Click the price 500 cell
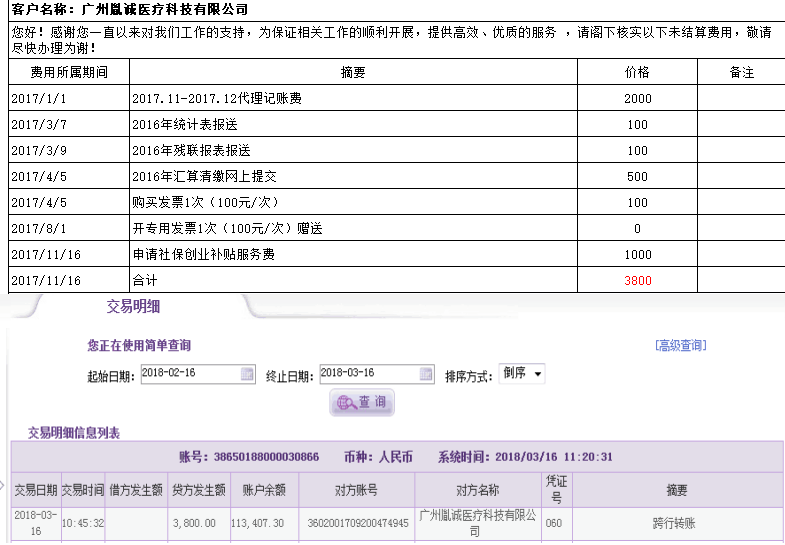 tap(638, 176)
